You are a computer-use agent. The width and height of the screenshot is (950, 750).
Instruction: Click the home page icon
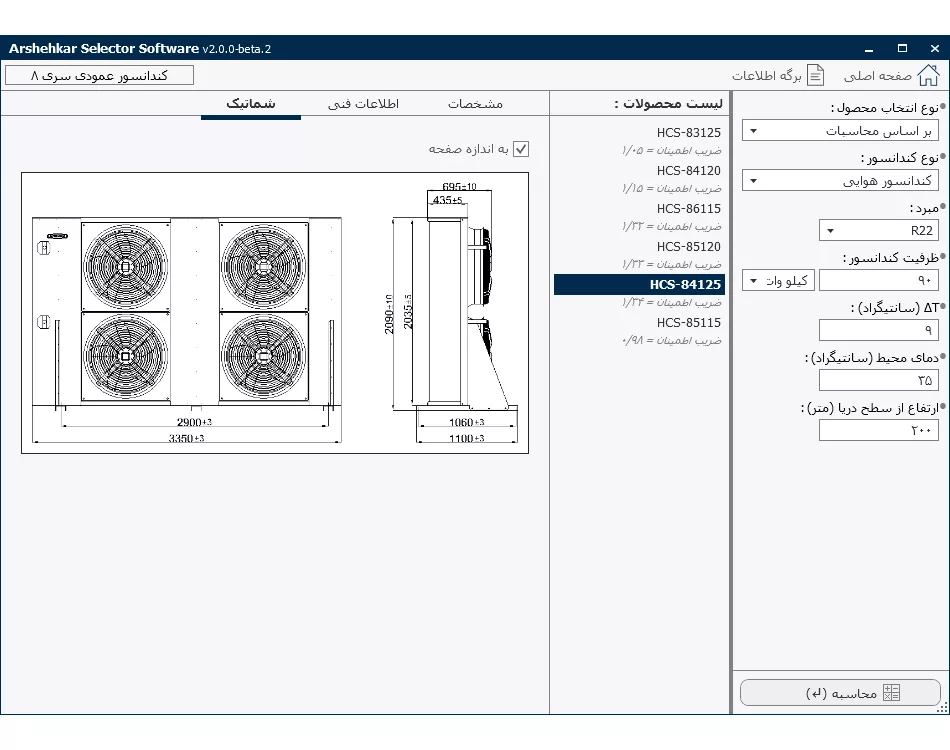(x=928, y=75)
